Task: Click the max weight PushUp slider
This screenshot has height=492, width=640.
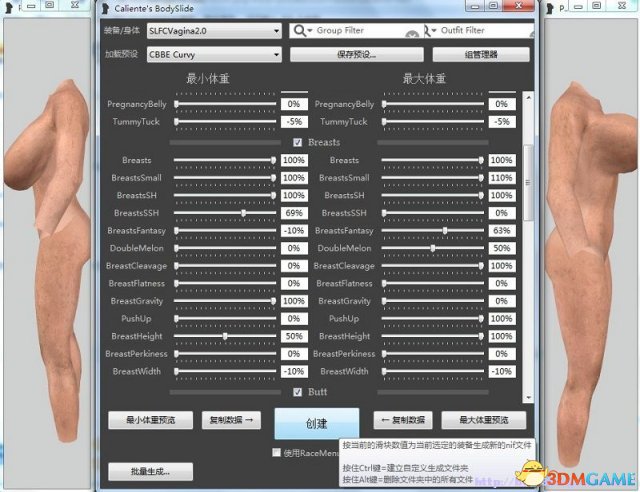Action: (433, 318)
